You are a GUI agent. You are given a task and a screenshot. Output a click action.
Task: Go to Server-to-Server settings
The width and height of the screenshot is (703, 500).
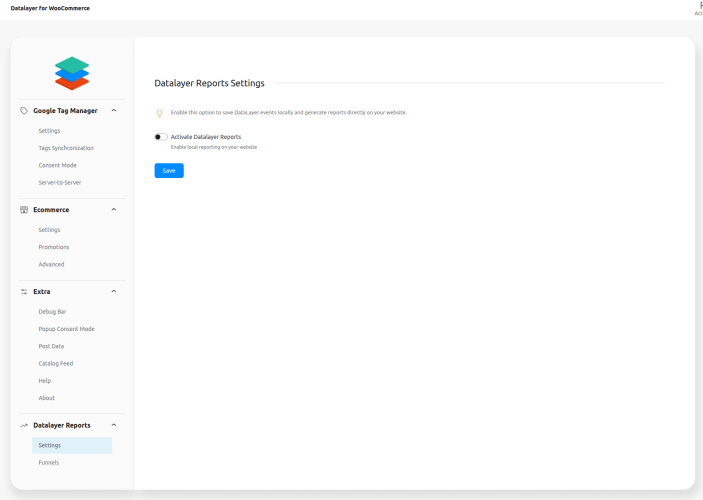click(x=60, y=182)
